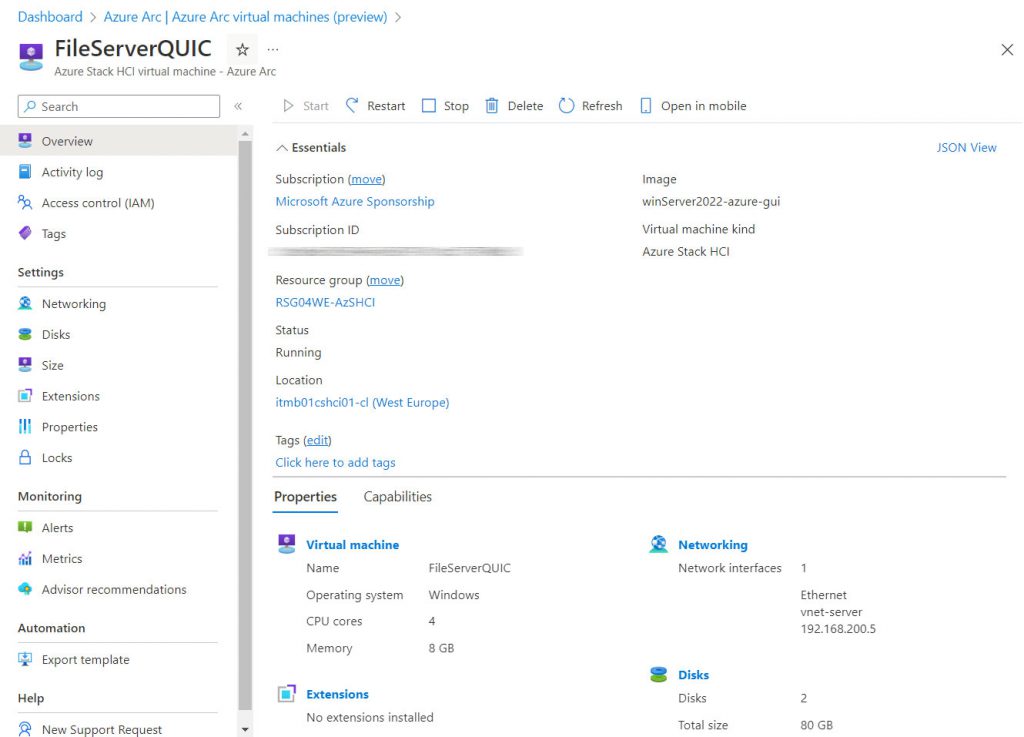Click the Size icon in sidebar
This screenshot has width=1024, height=737.
click(x=25, y=365)
